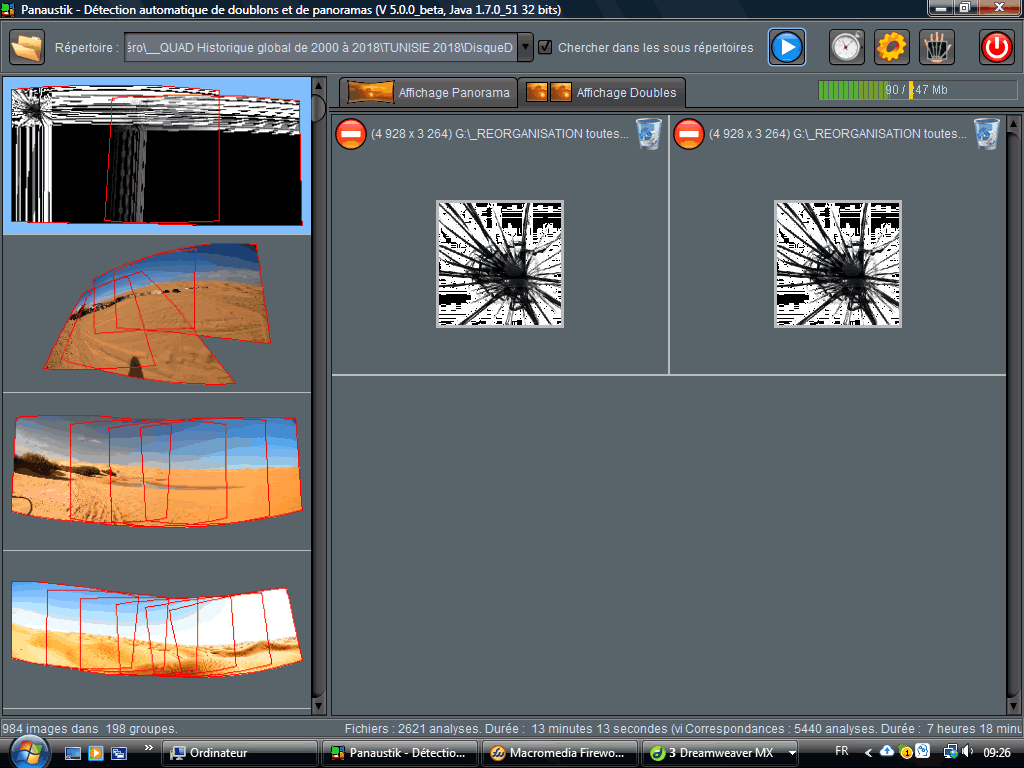Switch to the Affichage Doubles tab
The image size is (1024, 768).
[602, 92]
